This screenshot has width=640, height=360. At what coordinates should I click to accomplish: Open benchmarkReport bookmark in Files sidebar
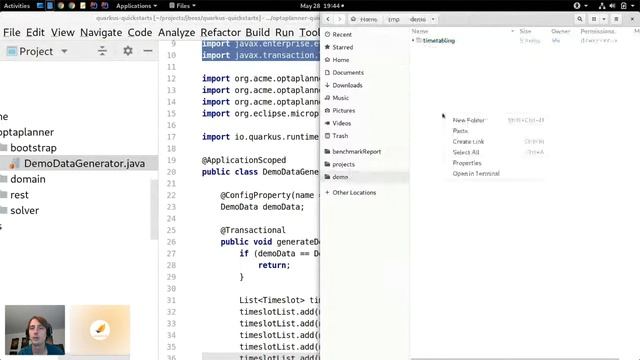356,151
